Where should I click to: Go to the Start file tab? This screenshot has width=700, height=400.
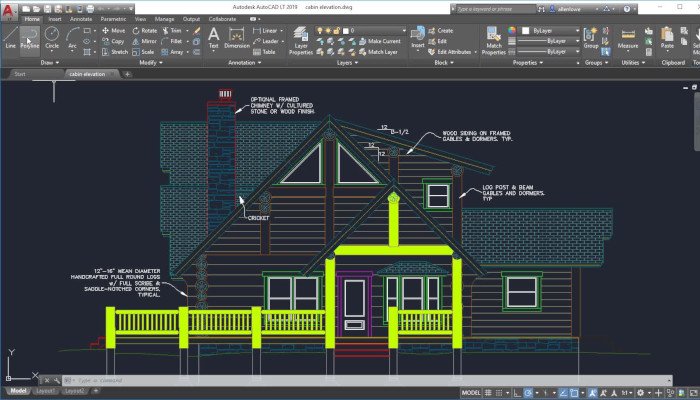20,74
